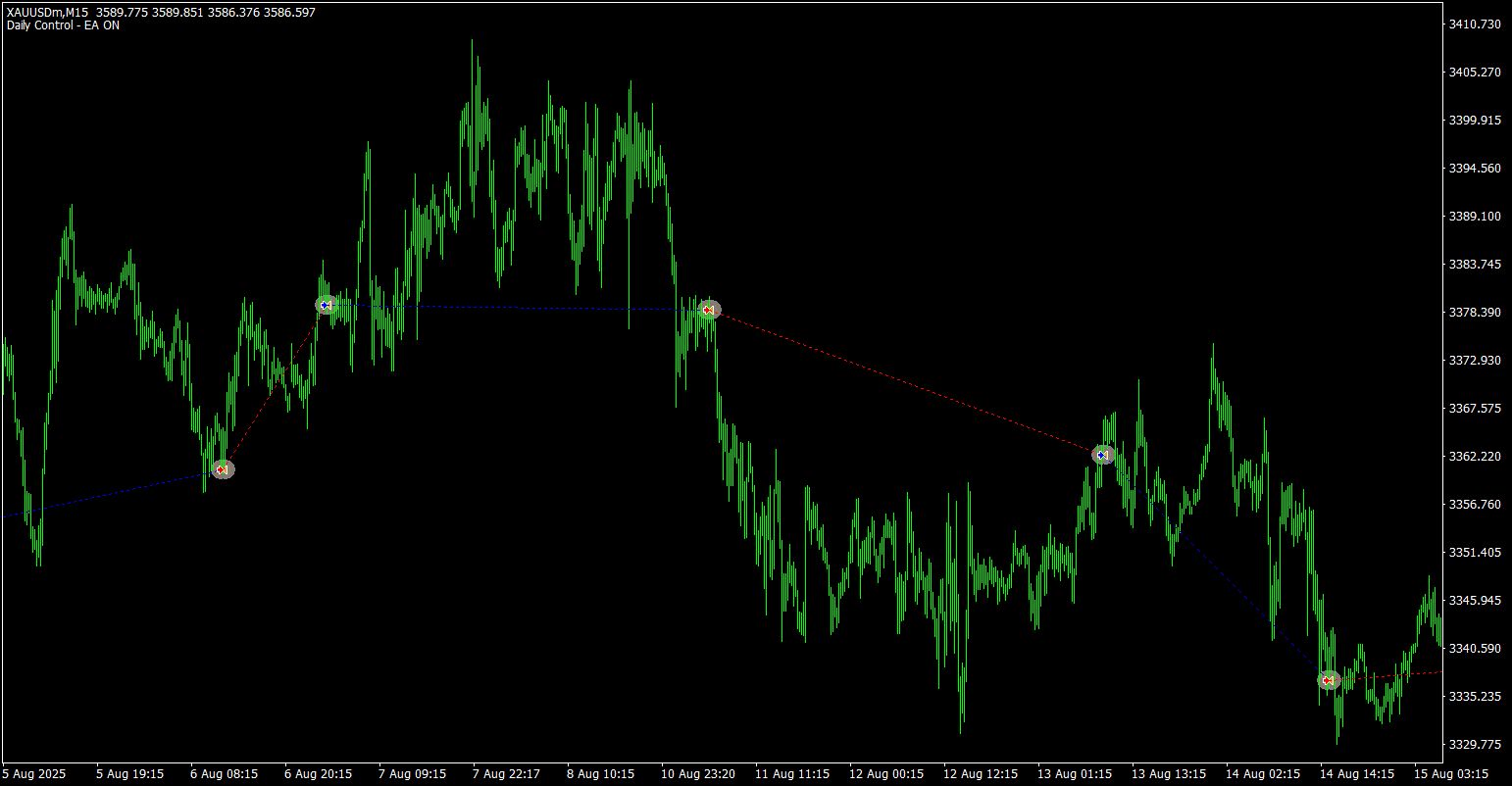The image size is (1512, 786).
Task: Click the '6 Aug 08:15' time axis label
Action: click(225, 773)
